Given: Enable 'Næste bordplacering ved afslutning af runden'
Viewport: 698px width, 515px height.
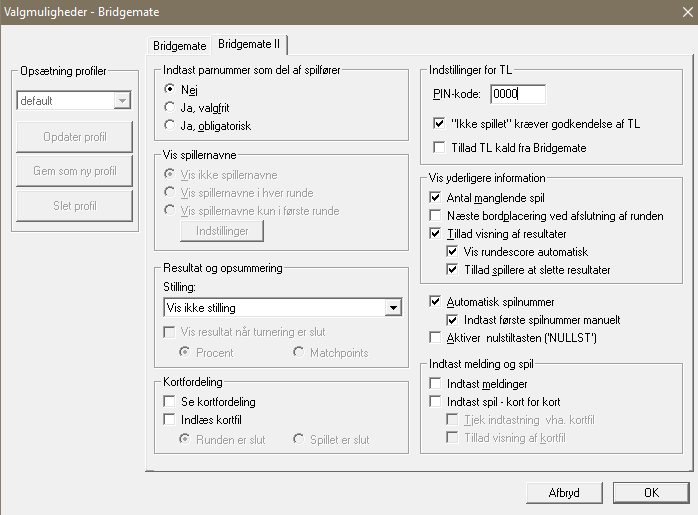Looking at the screenshot, I should pyautogui.click(x=435, y=216).
